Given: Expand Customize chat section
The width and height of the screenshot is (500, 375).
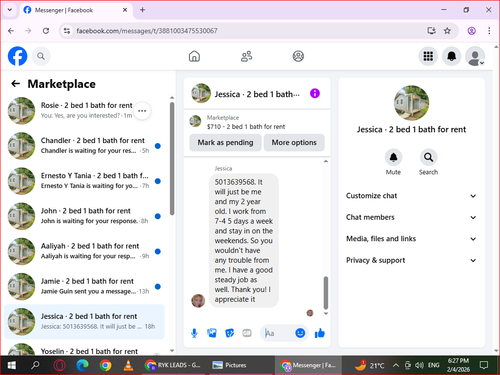Looking at the screenshot, I should point(411,196).
